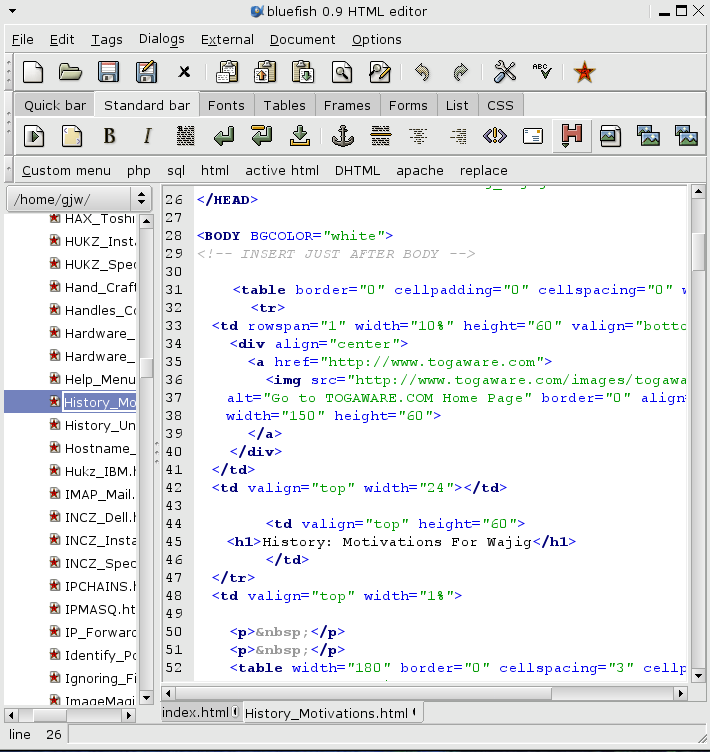Screen dimensions: 710x752
Task: Apply Italic formatting from the Standard bar
Action: [148, 136]
